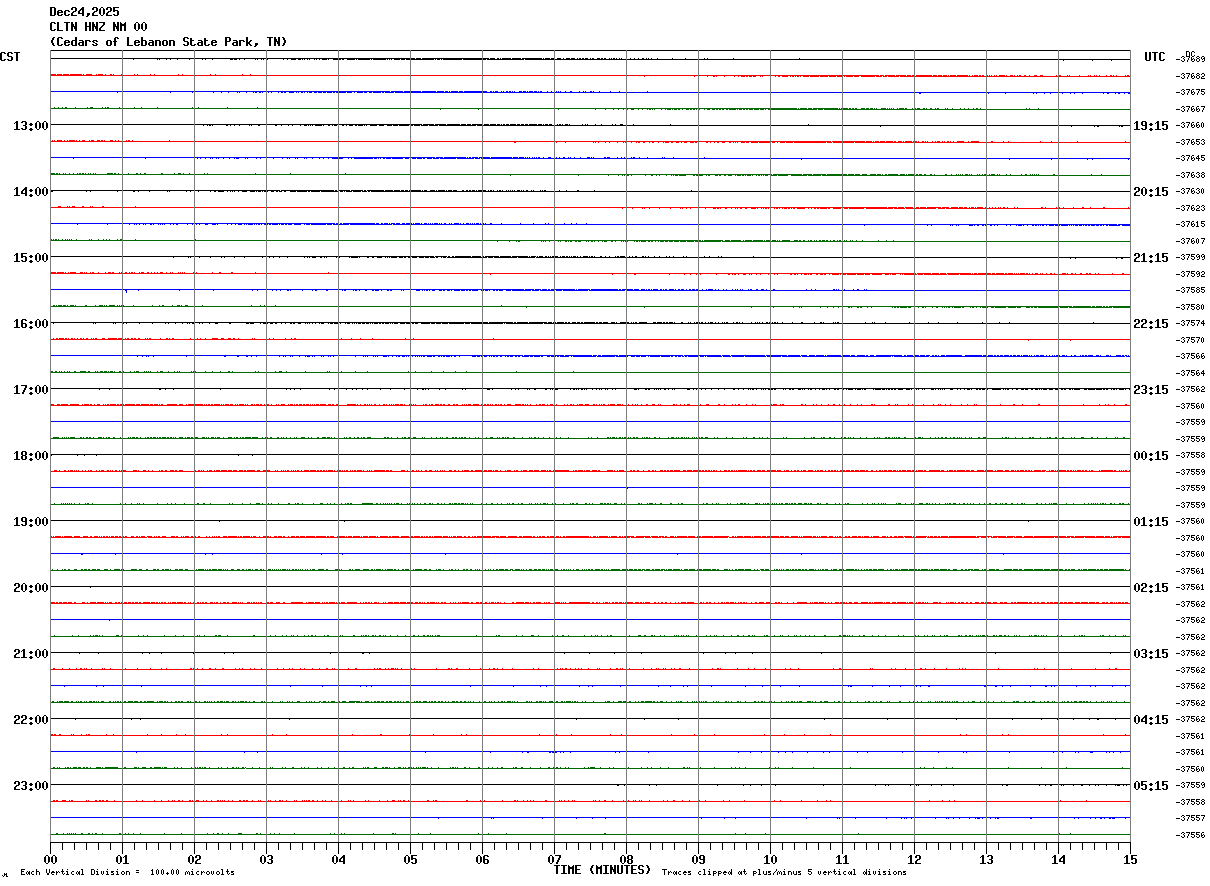The width and height of the screenshot is (1210, 886).
Task: Click the DC offset value "-37623"
Action: click(1190, 208)
